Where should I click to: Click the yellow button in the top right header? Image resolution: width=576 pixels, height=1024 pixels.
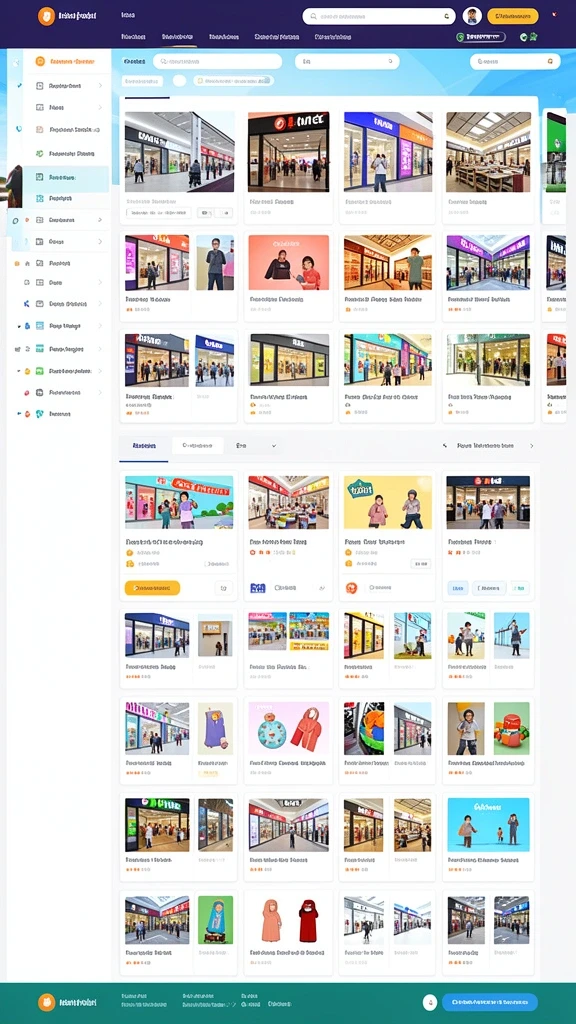click(x=513, y=16)
